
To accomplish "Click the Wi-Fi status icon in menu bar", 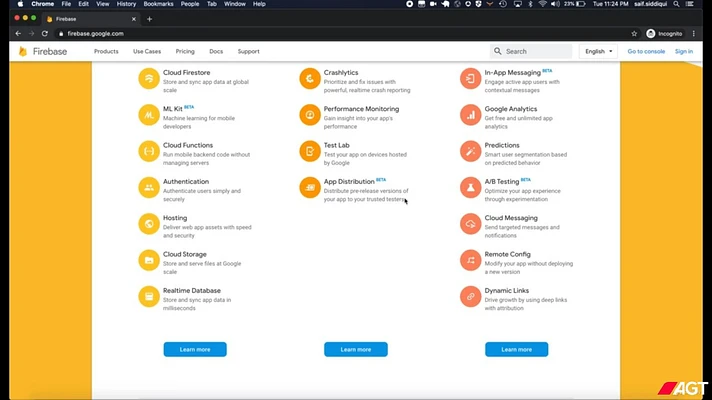I will click(x=542, y=4).
